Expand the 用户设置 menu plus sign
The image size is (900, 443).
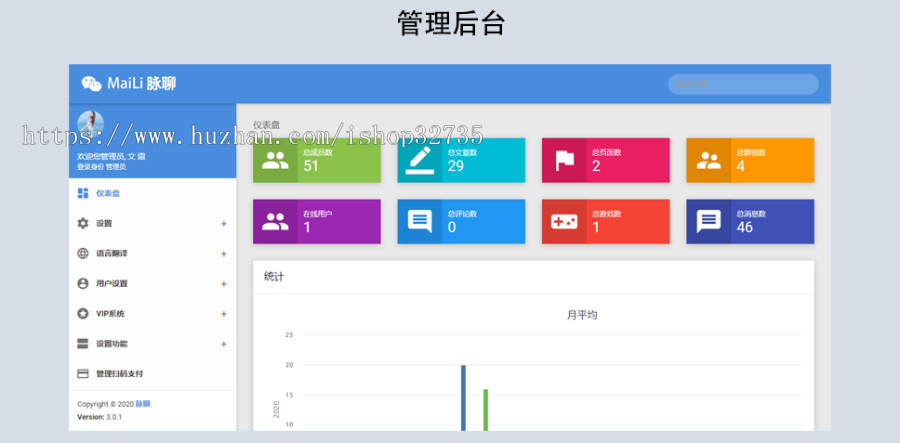coord(223,284)
